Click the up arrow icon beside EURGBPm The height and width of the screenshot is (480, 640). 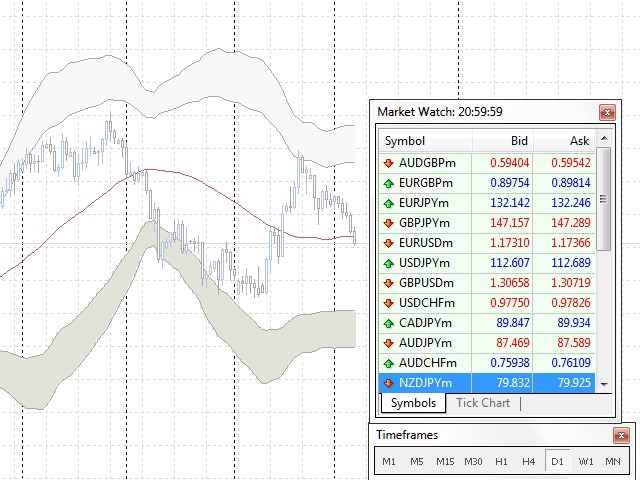[389, 183]
